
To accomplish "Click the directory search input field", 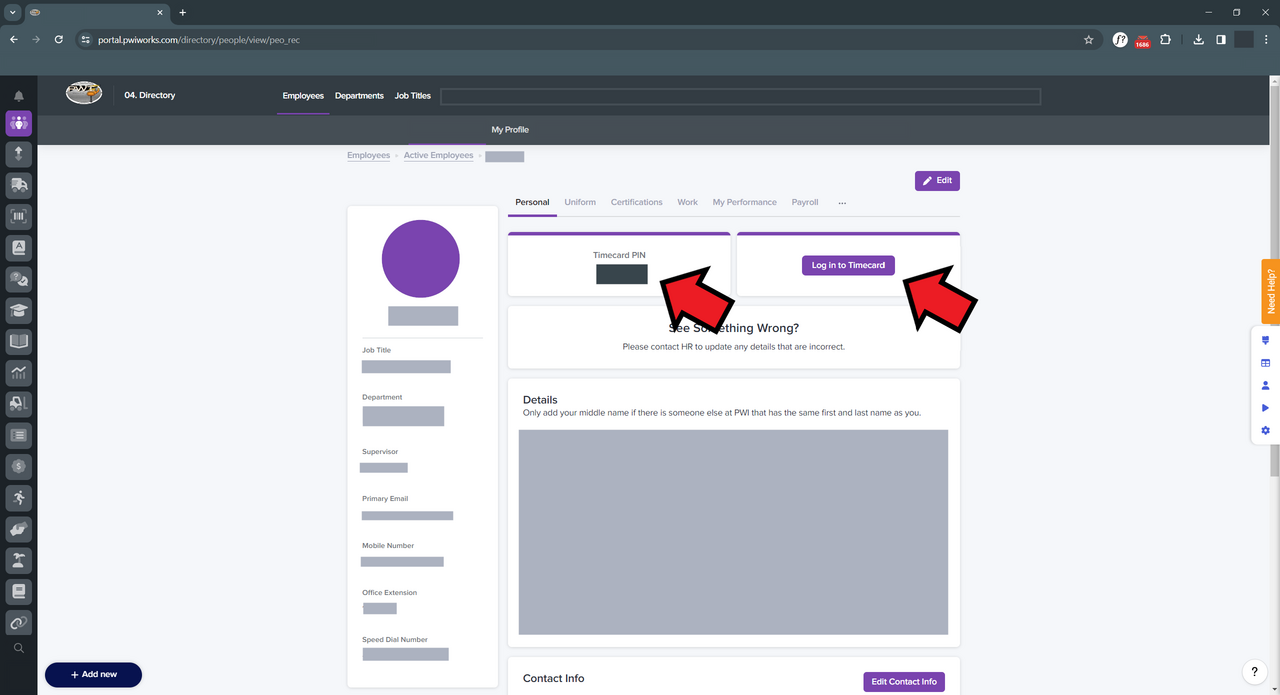I will 740,97.
